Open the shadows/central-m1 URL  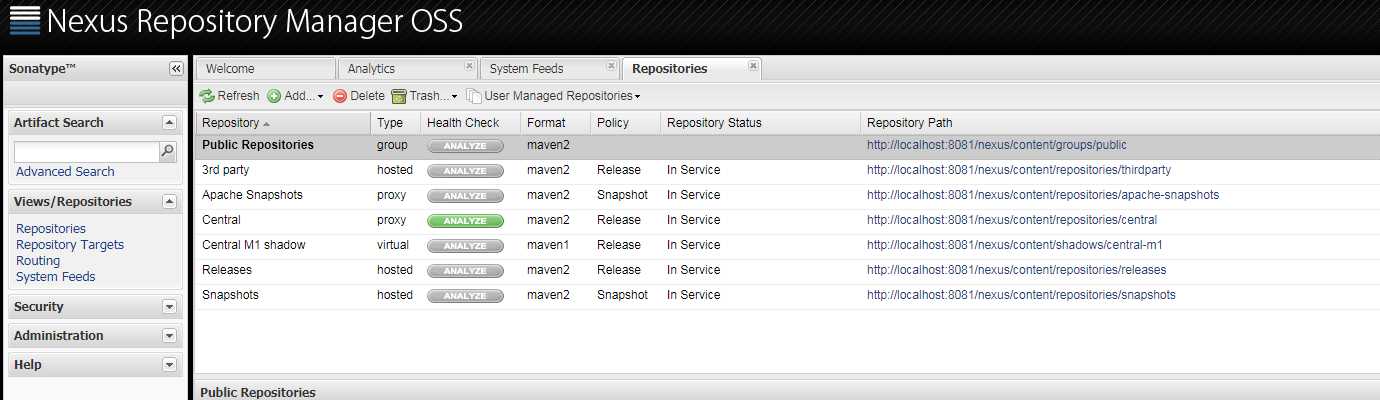point(1014,245)
